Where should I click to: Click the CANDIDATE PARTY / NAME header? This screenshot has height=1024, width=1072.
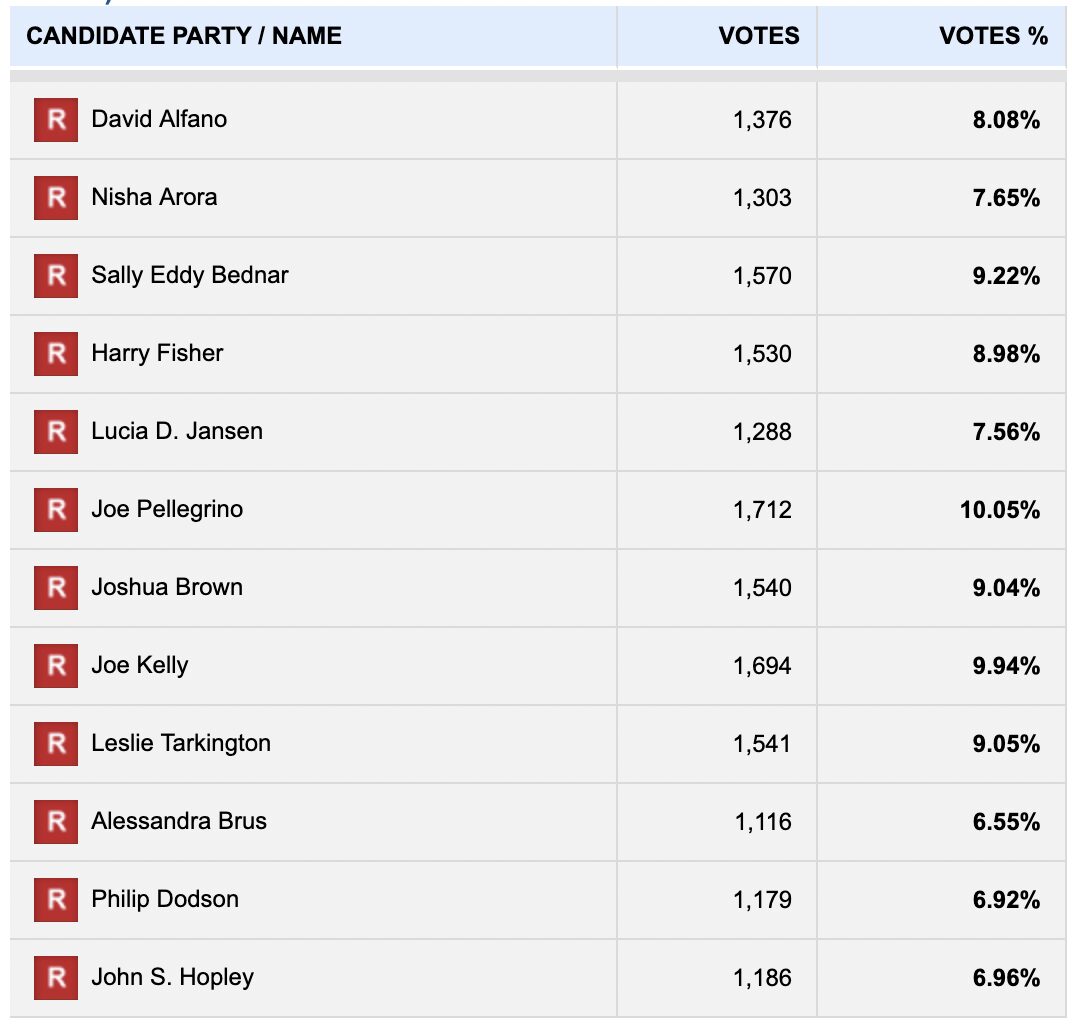point(184,37)
